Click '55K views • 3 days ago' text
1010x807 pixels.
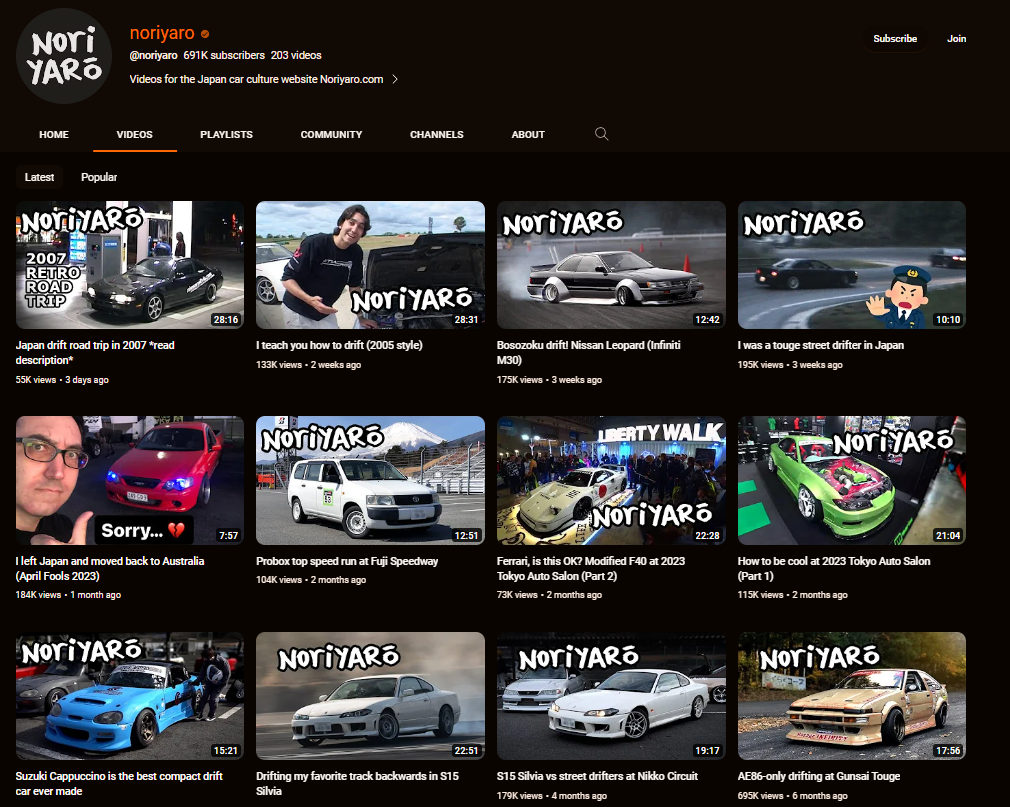point(62,380)
